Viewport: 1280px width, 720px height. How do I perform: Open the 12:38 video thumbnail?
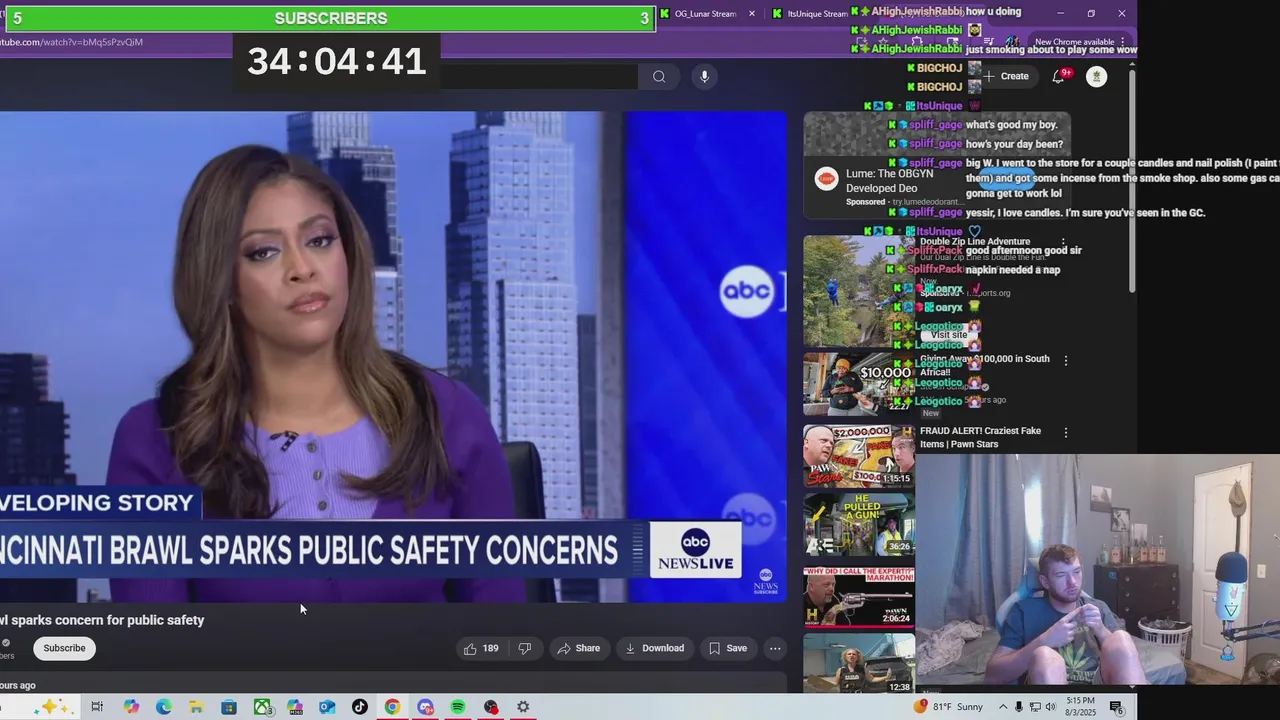(859, 665)
